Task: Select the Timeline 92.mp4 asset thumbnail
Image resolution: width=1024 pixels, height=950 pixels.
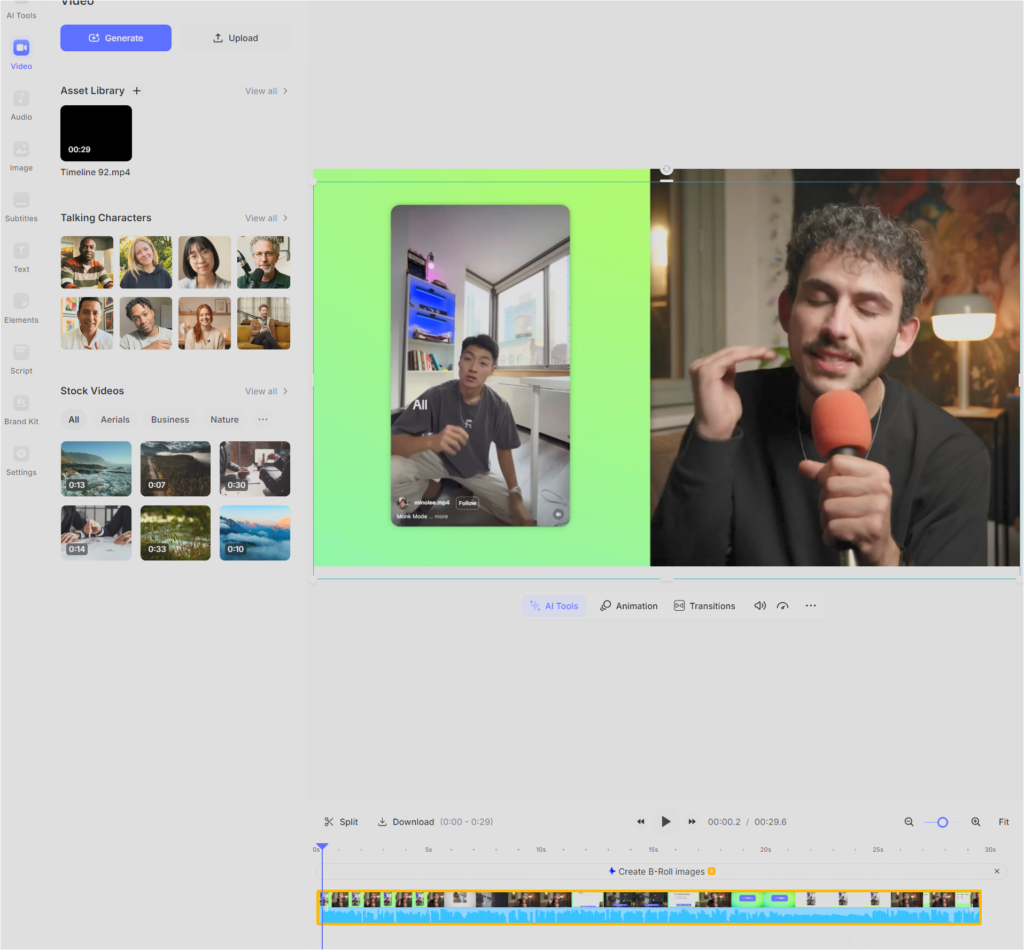Action: click(x=96, y=133)
